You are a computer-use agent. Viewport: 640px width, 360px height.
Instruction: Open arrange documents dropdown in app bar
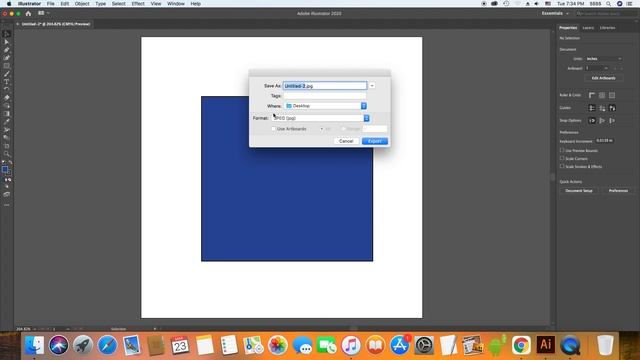pyautogui.click(x=43, y=13)
